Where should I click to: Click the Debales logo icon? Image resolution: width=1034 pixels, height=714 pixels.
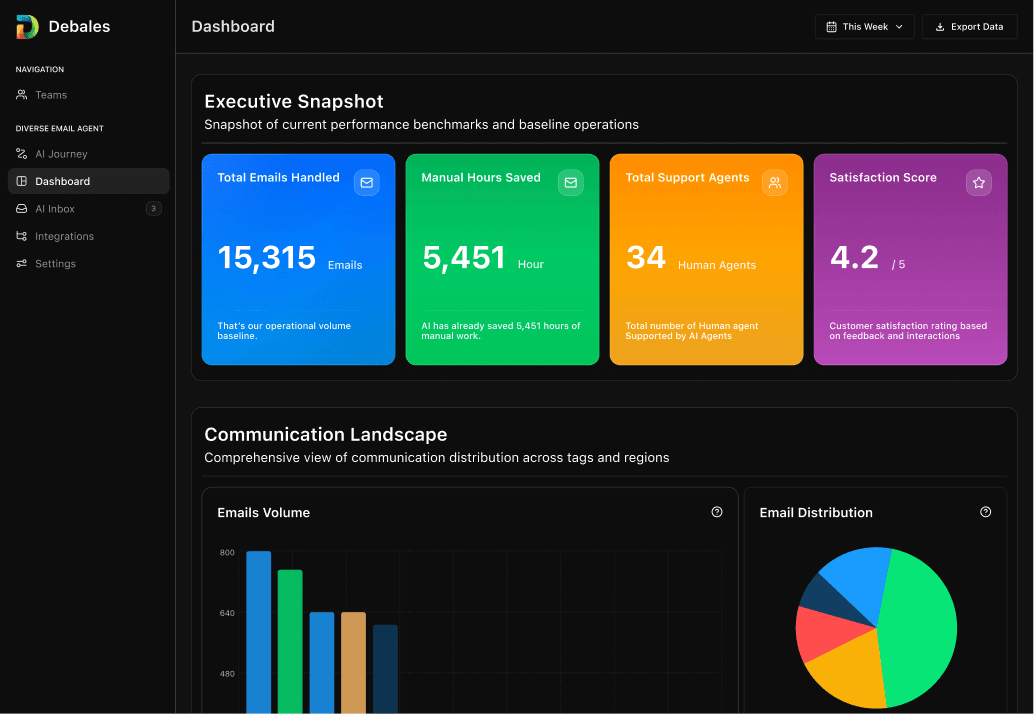coord(26,26)
